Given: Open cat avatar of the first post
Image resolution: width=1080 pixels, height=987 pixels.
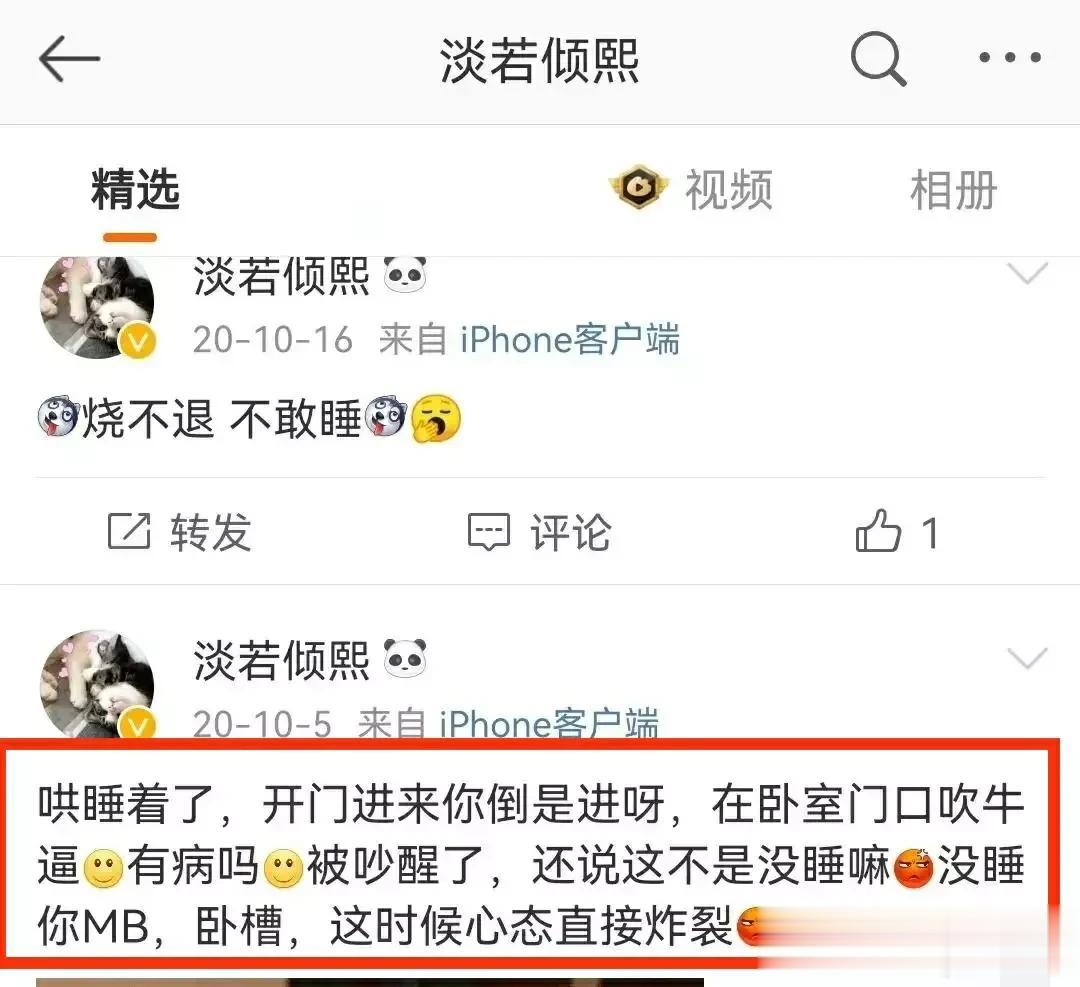Looking at the screenshot, I should point(97,307).
